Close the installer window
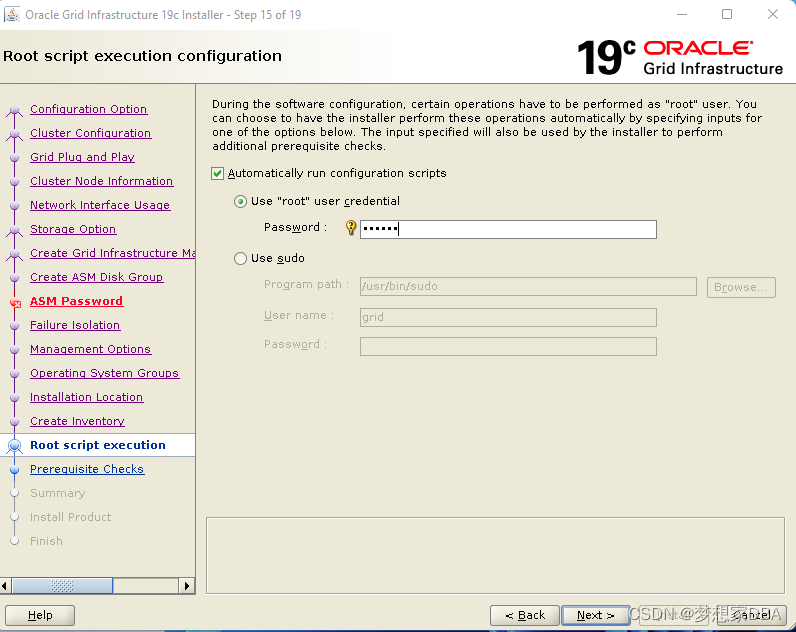 click(773, 14)
